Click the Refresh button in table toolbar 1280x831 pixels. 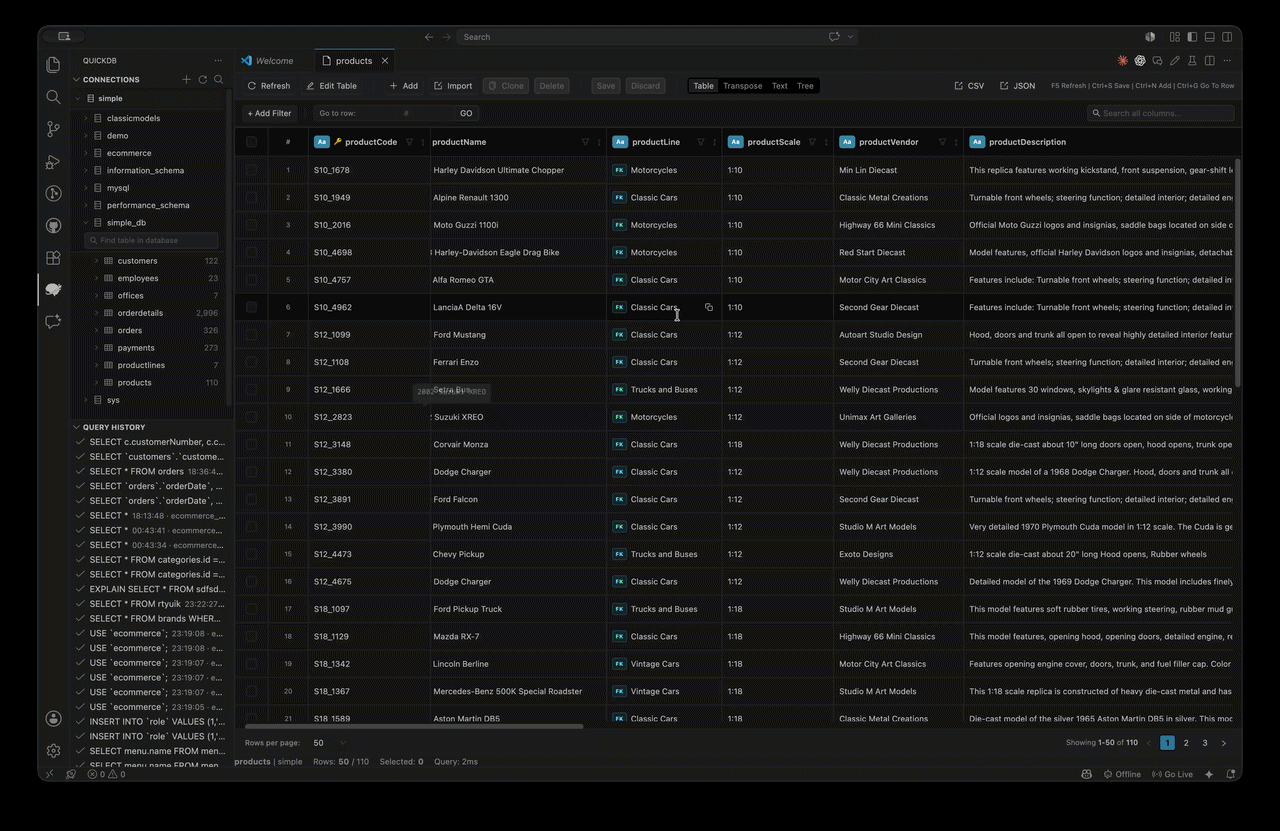tap(269, 86)
